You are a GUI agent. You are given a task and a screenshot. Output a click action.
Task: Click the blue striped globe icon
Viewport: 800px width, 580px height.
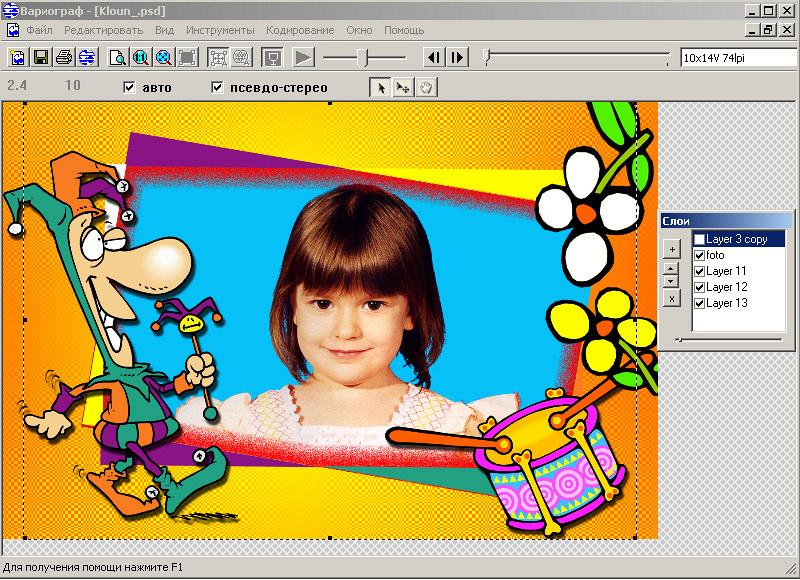(x=87, y=57)
